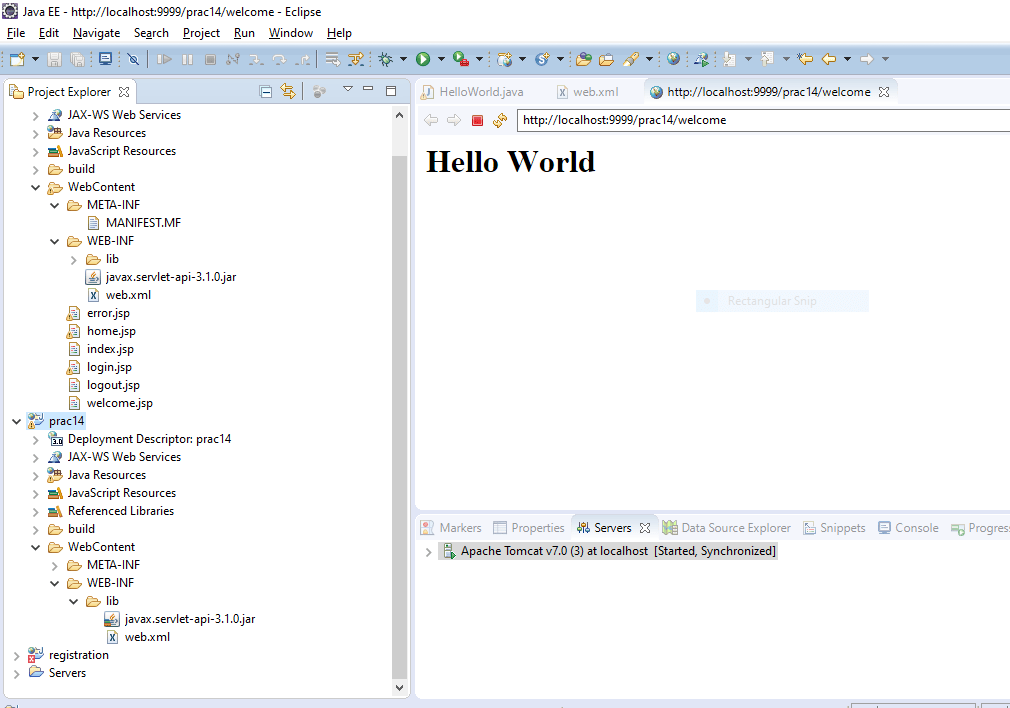
Task: Click the browser Back arrow
Action: [431, 120]
